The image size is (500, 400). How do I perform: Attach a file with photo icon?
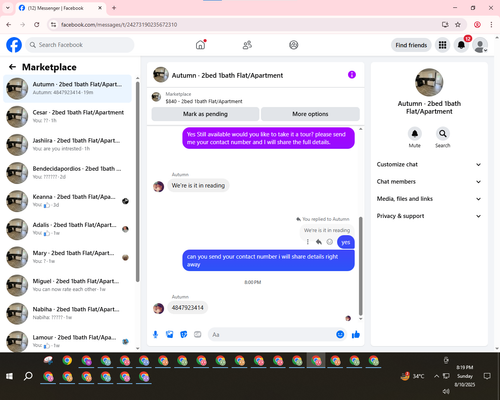[x=170, y=334]
